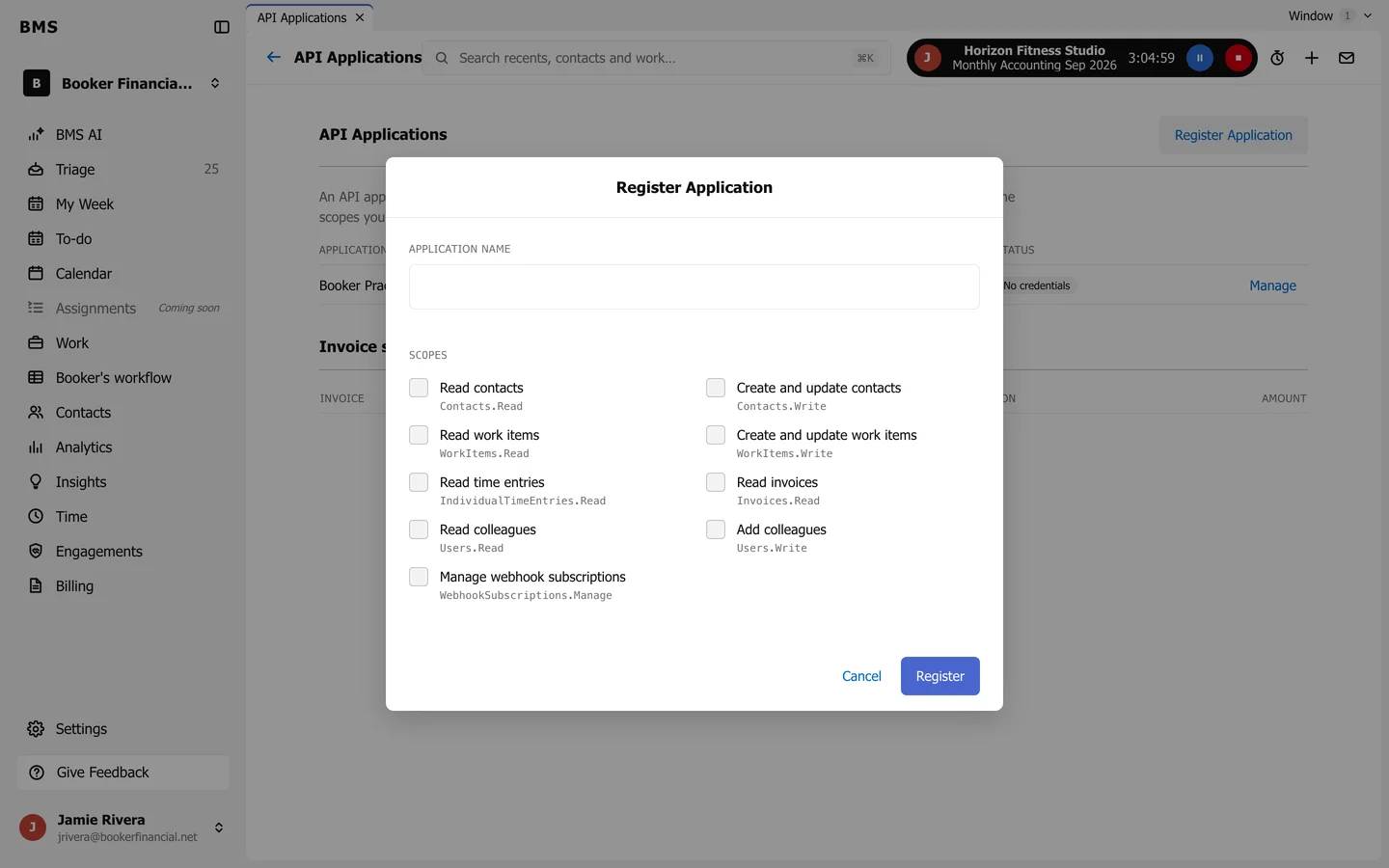This screenshot has height=868, width=1389.
Task: Enable Create and update contacts scope
Action: (716, 388)
